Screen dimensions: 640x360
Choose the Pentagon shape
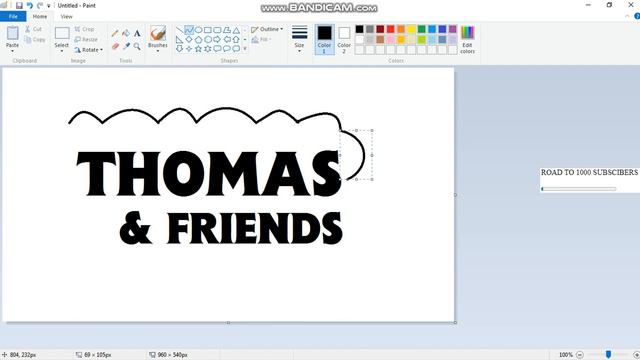tap(198, 40)
